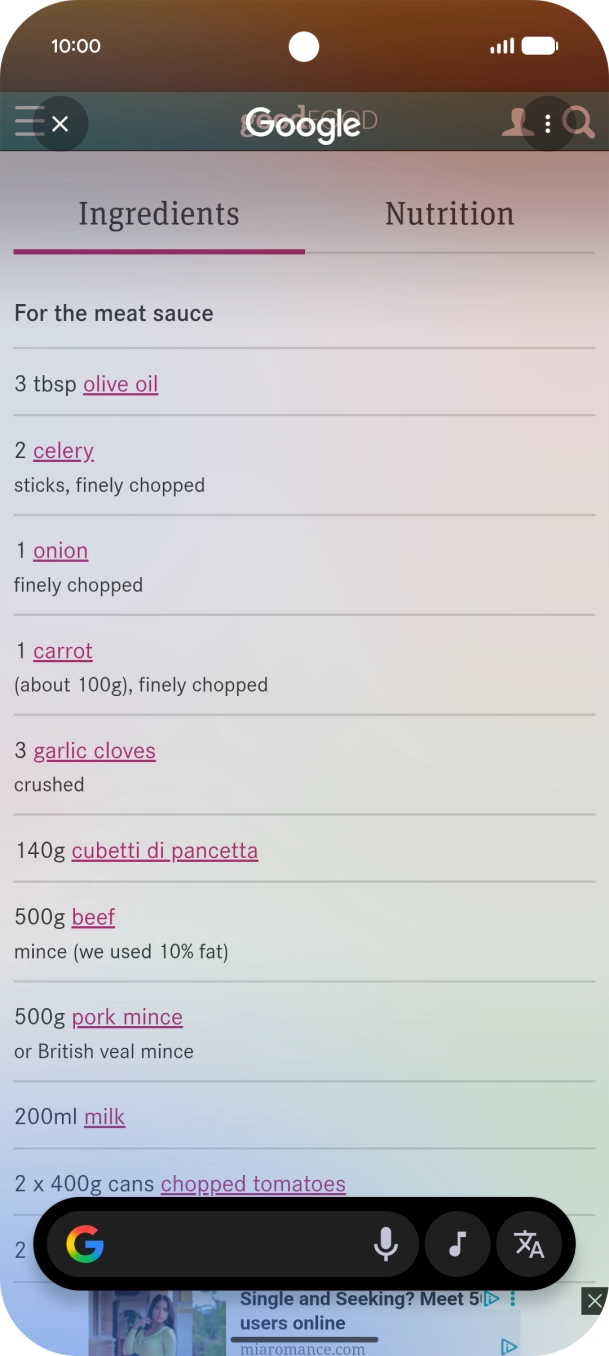
Task: Switch to the Nutrition tab
Action: coord(449,214)
